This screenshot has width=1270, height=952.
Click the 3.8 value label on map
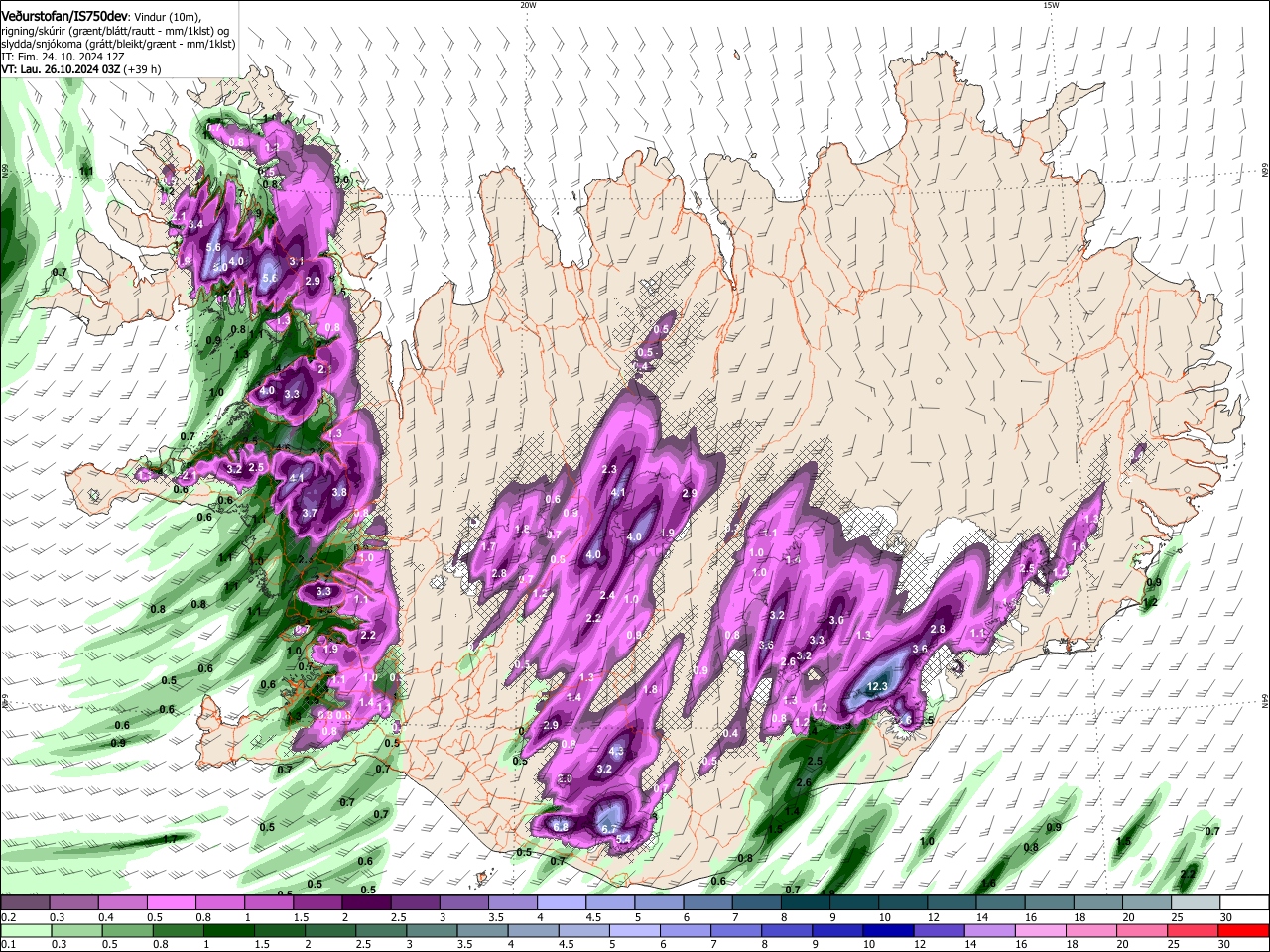click(339, 492)
